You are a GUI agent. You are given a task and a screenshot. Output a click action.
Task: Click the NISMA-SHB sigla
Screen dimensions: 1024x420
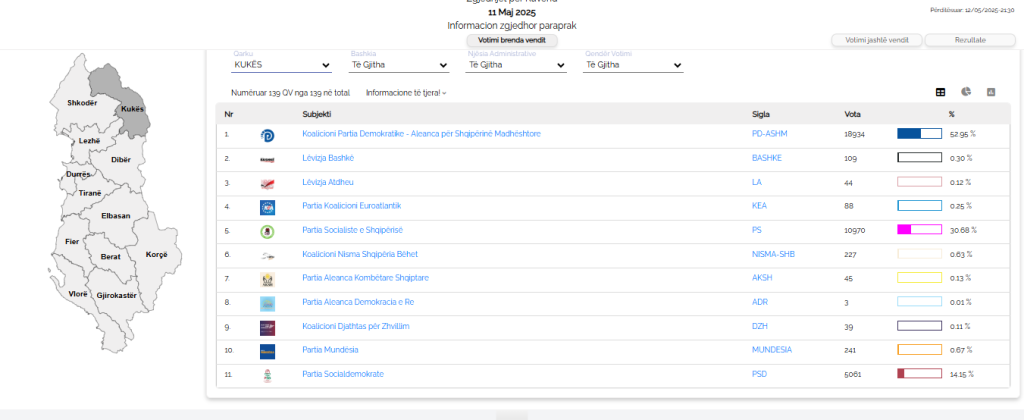tap(773, 254)
